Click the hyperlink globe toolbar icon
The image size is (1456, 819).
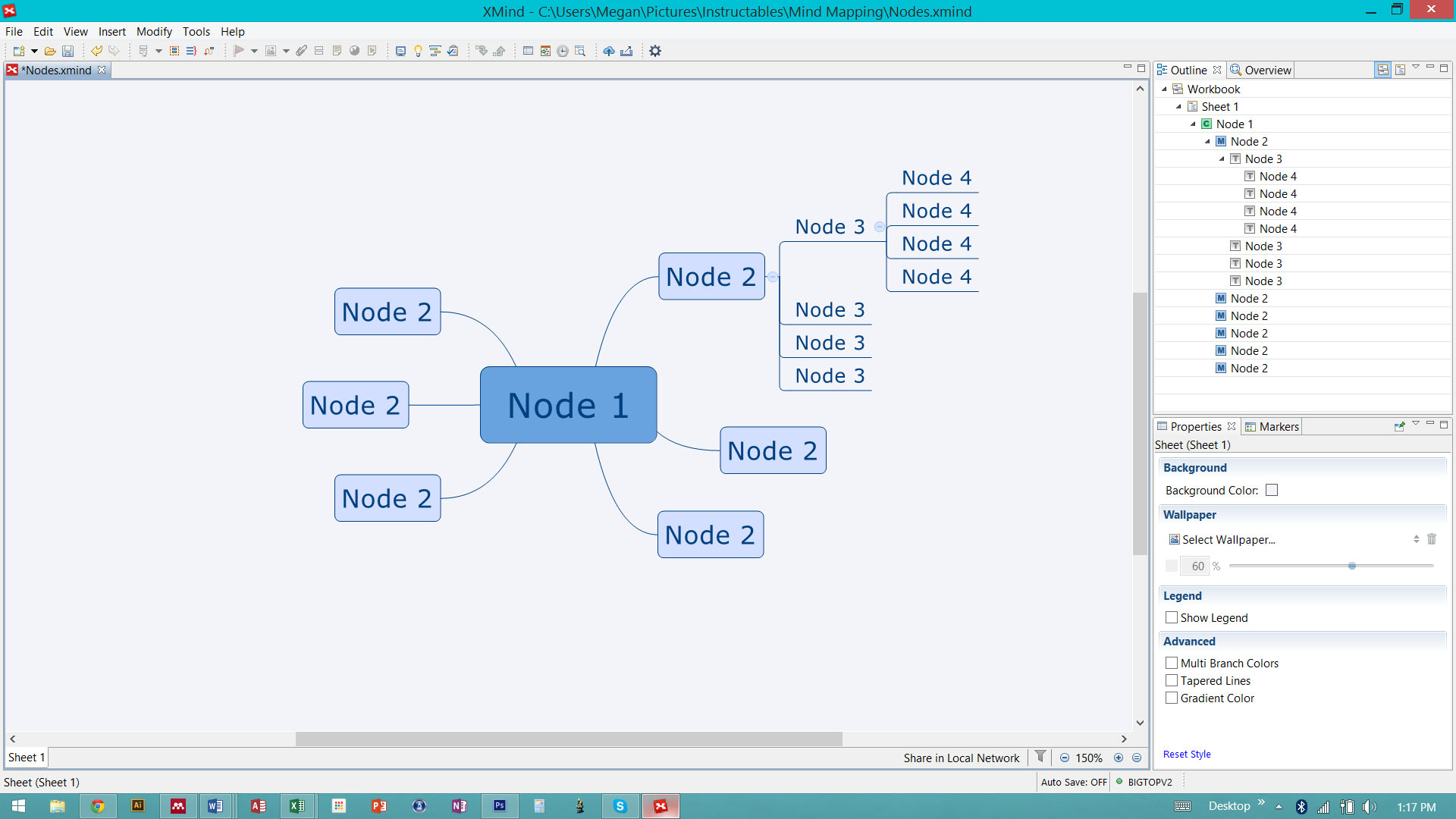tap(353, 51)
